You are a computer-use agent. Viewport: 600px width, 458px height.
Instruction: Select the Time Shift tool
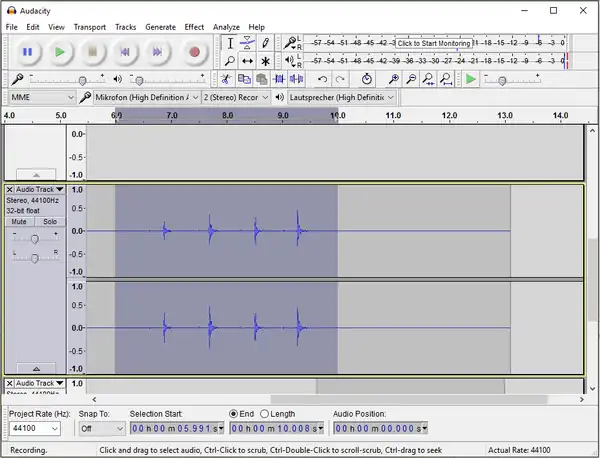[x=247, y=61]
